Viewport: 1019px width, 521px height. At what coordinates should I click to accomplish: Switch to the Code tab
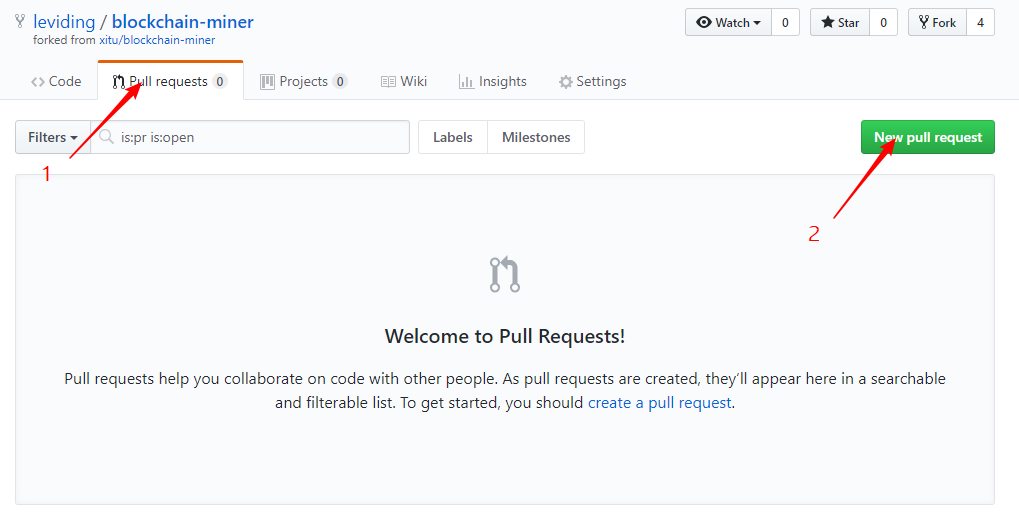tap(57, 81)
